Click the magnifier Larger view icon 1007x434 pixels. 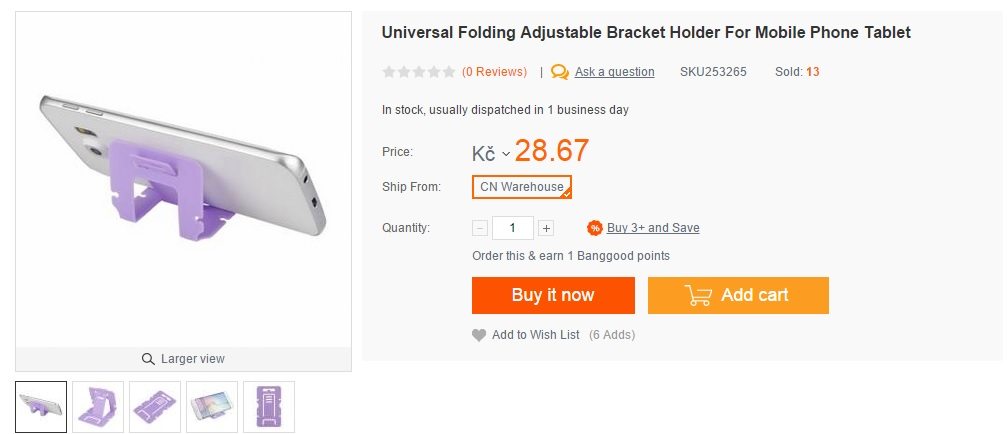[x=148, y=359]
